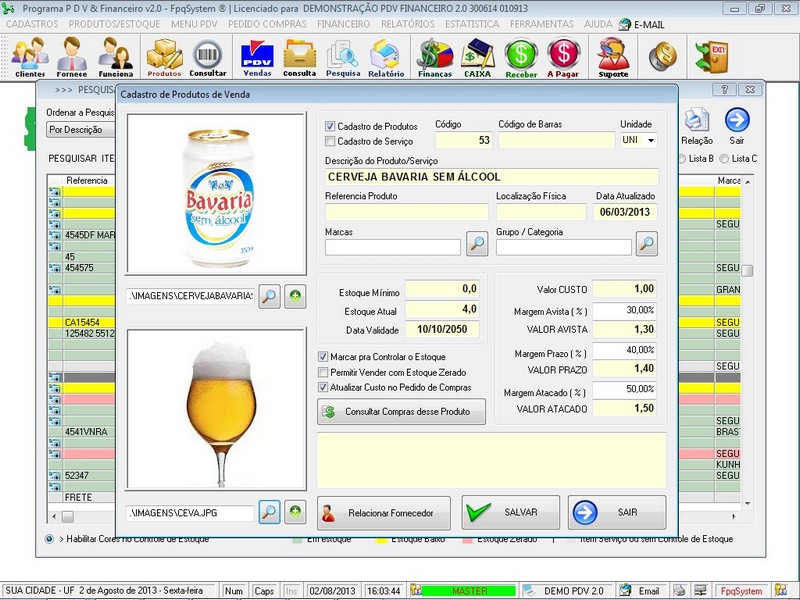Image resolution: width=800 pixels, height=600 pixels.
Task: Click the green EXIT door icon
Action: click(711, 56)
